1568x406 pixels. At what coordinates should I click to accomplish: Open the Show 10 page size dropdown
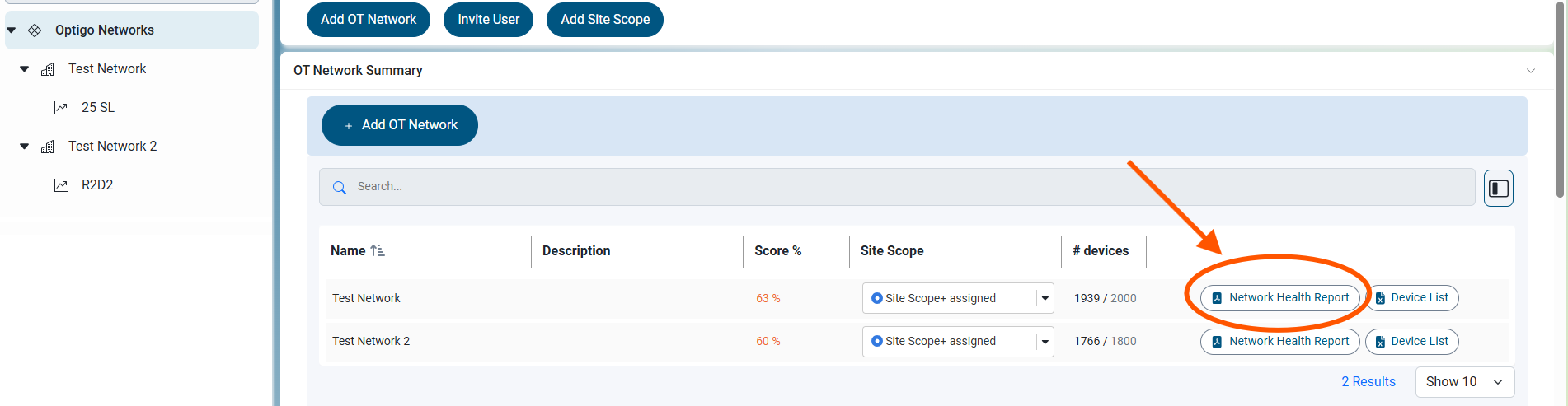coord(1465,382)
